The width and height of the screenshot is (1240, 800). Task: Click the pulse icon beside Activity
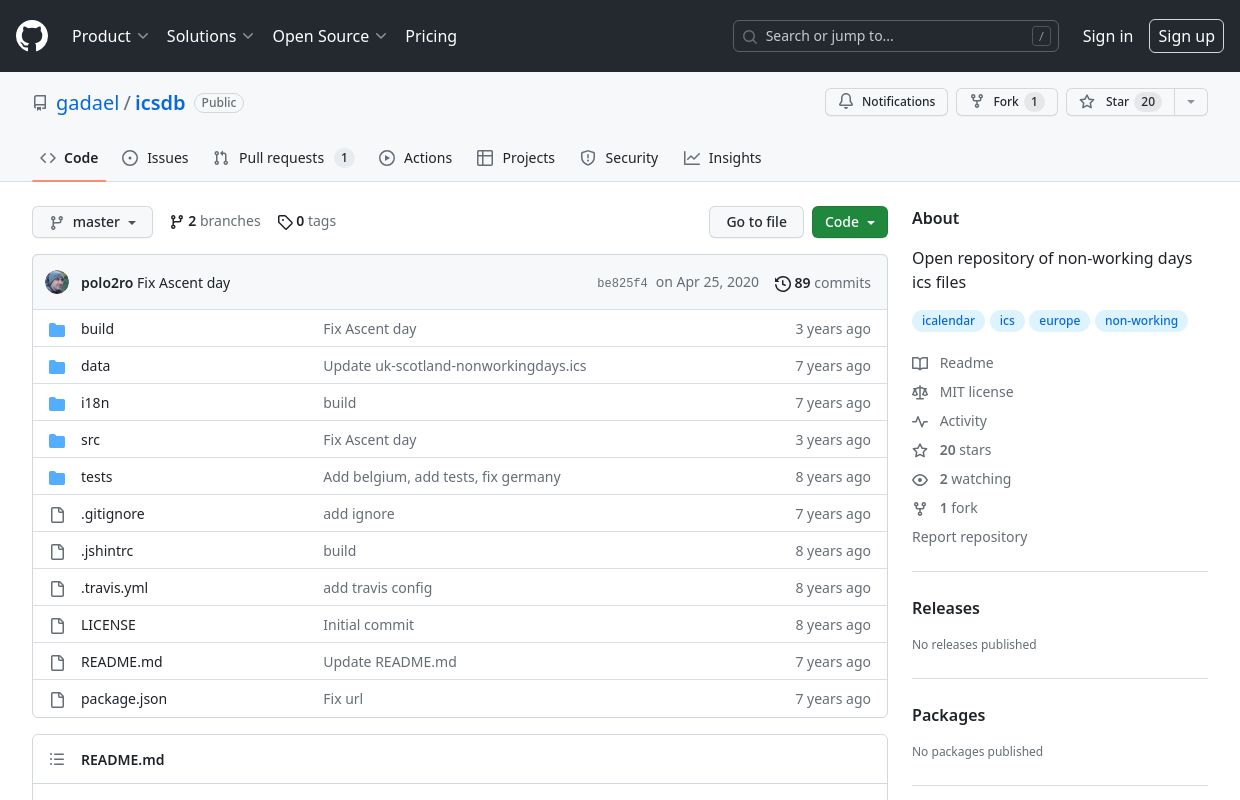(x=920, y=421)
